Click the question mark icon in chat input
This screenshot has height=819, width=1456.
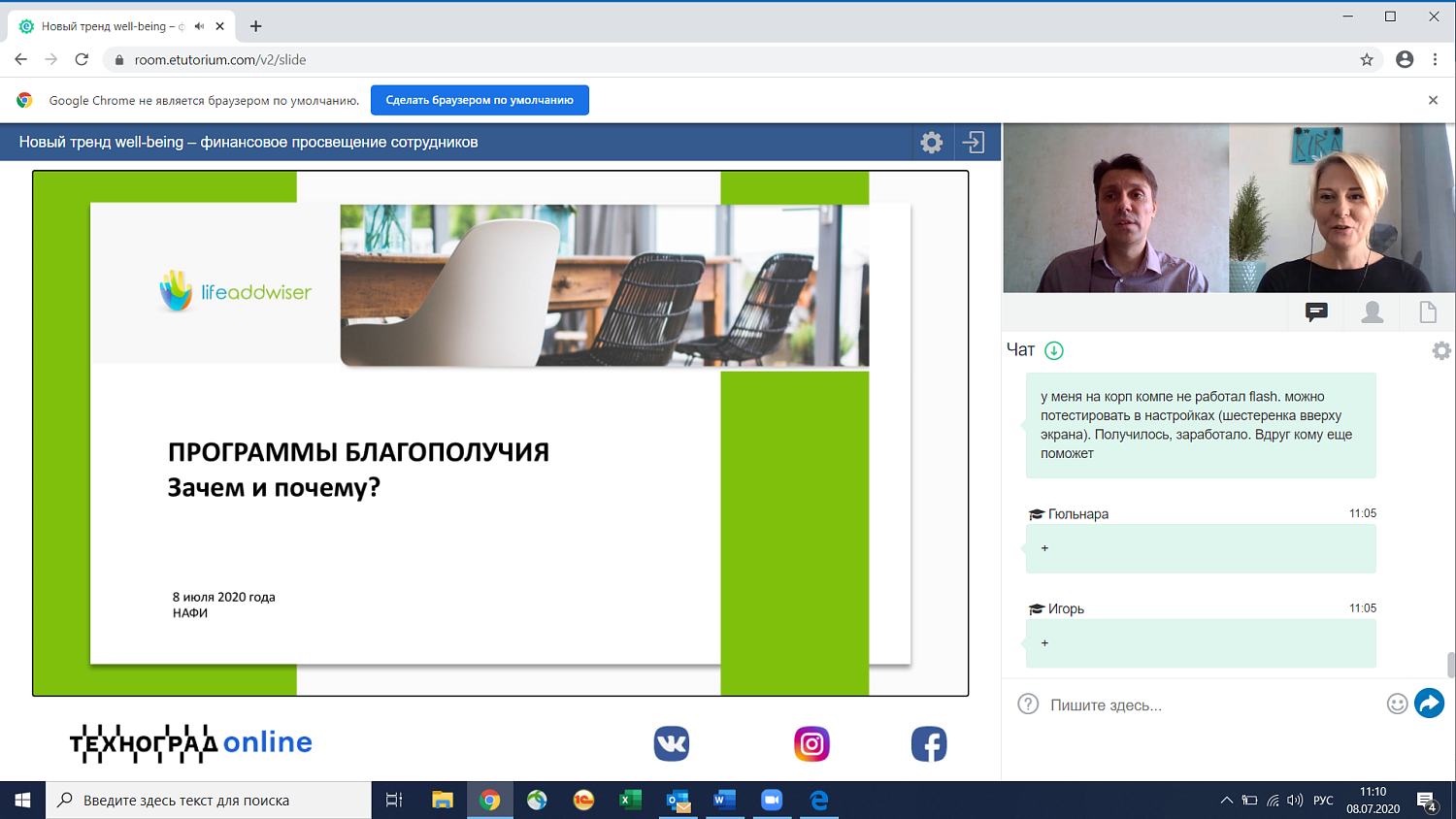point(1028,704)
